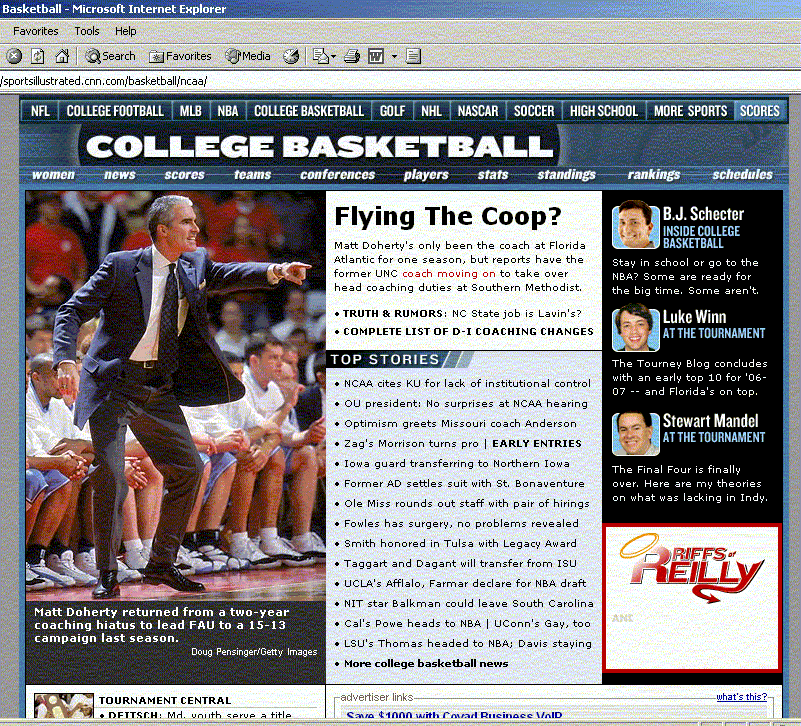The height and width of the screenshot is (726, 801).
Task: Select the MORE SPORTS navigation tab
Action: (690, 111)
